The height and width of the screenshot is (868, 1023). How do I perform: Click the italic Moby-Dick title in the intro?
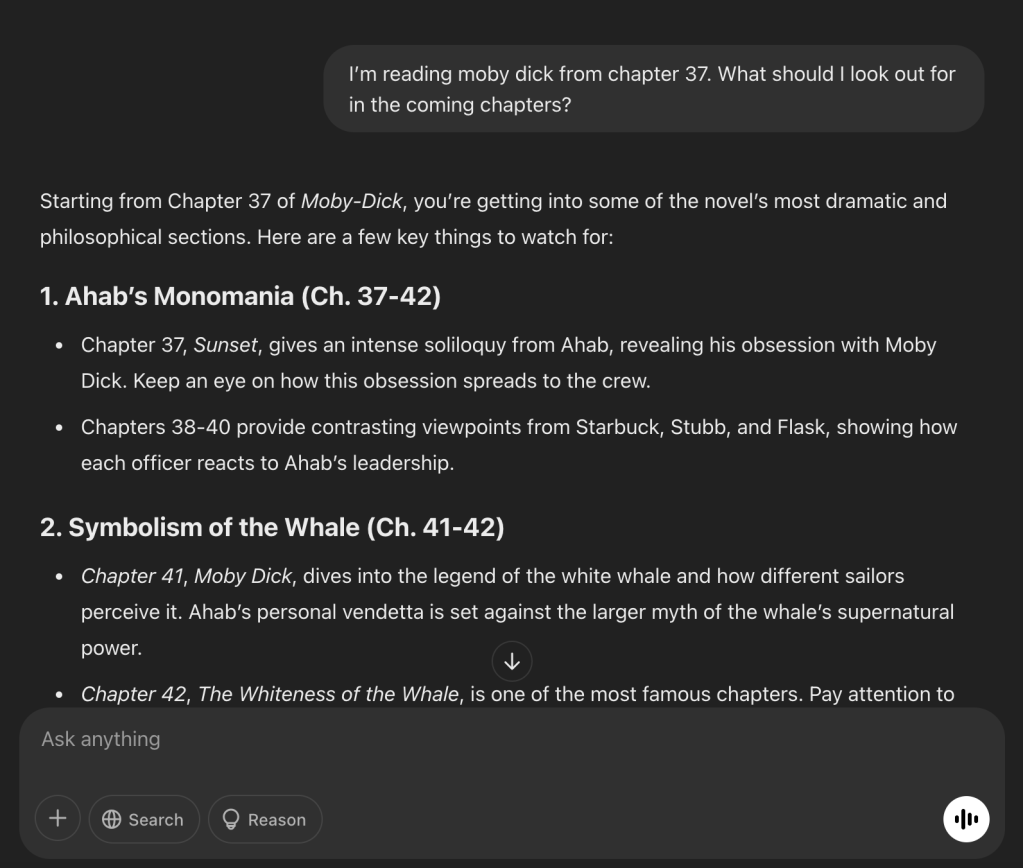tap(352, 201)
